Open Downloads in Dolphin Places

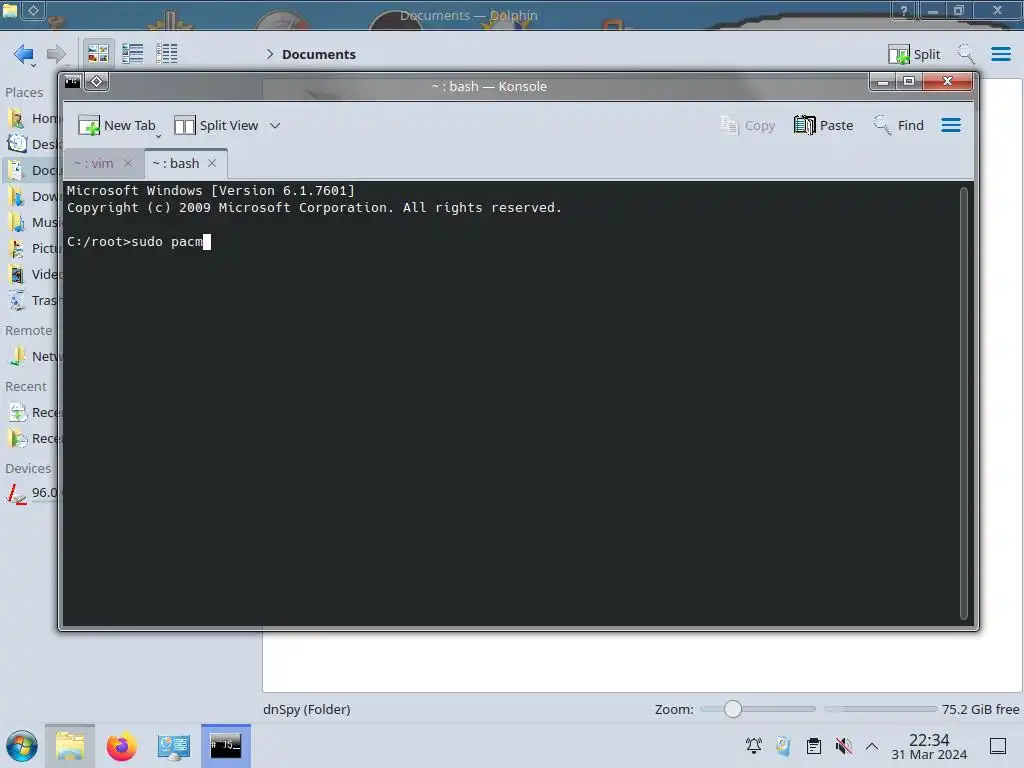click(31, 197)
